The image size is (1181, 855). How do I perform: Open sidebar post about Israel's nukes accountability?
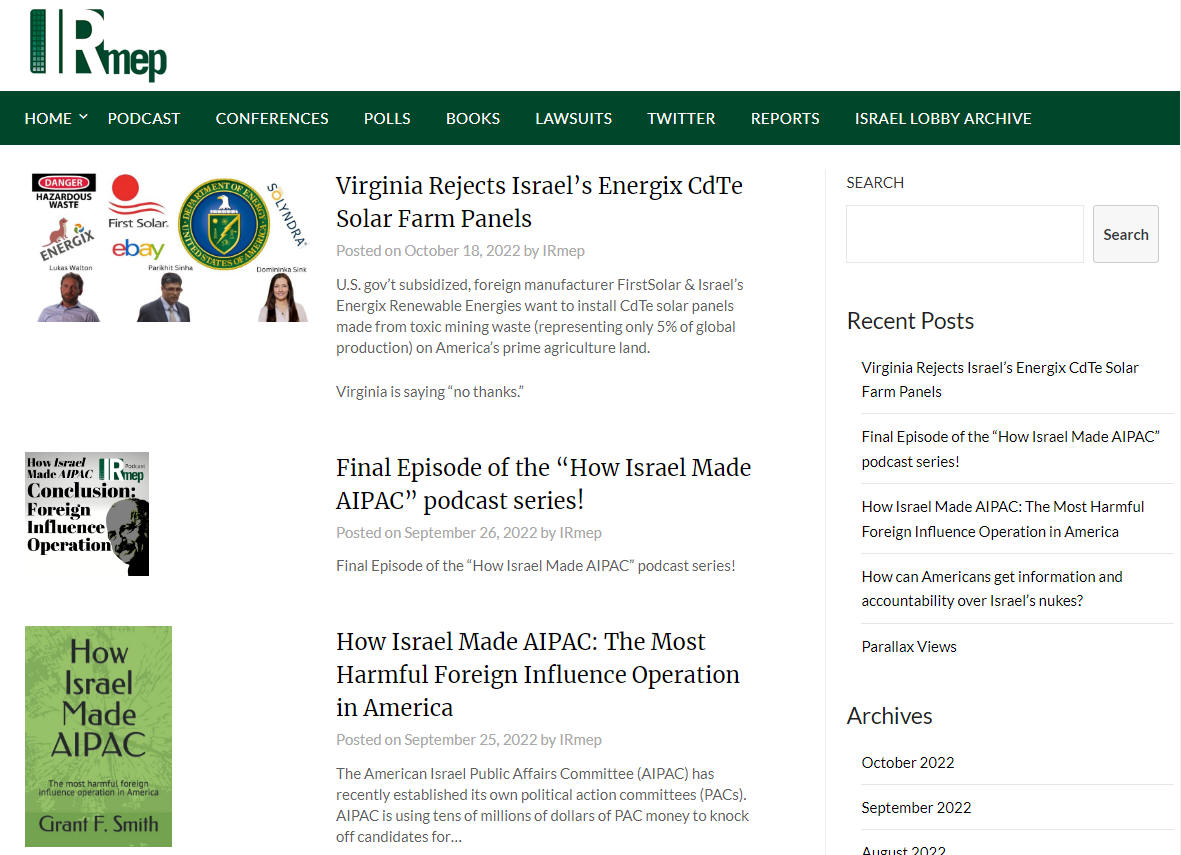[x=992, y=588]
